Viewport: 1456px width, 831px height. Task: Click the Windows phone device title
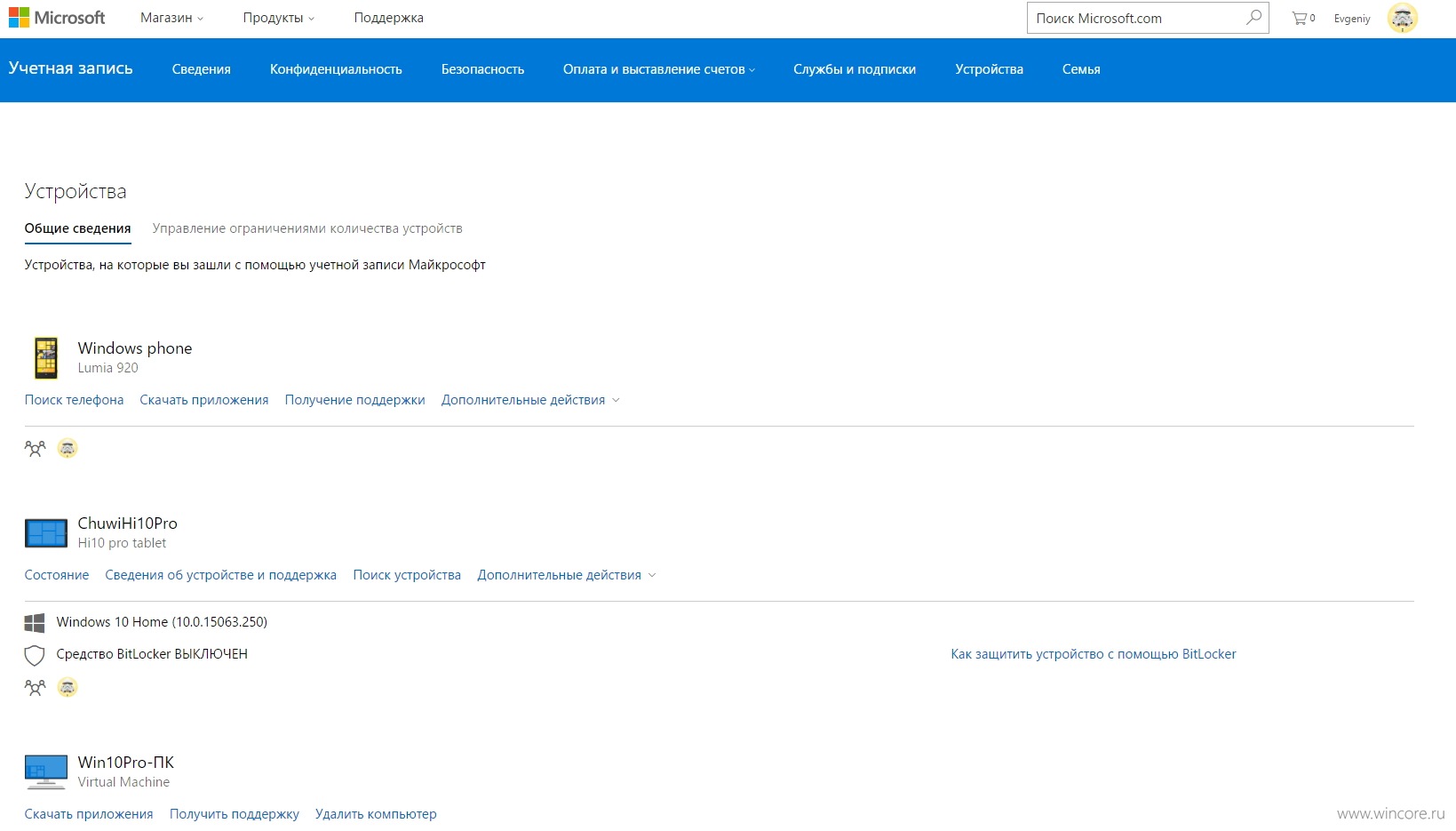click(x=135, y=348)
